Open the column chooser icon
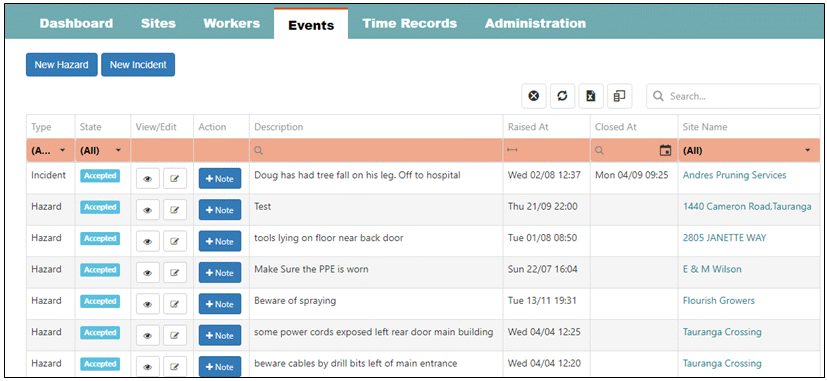The height and width of the screenshot is (381, 827). pos(619,96)
